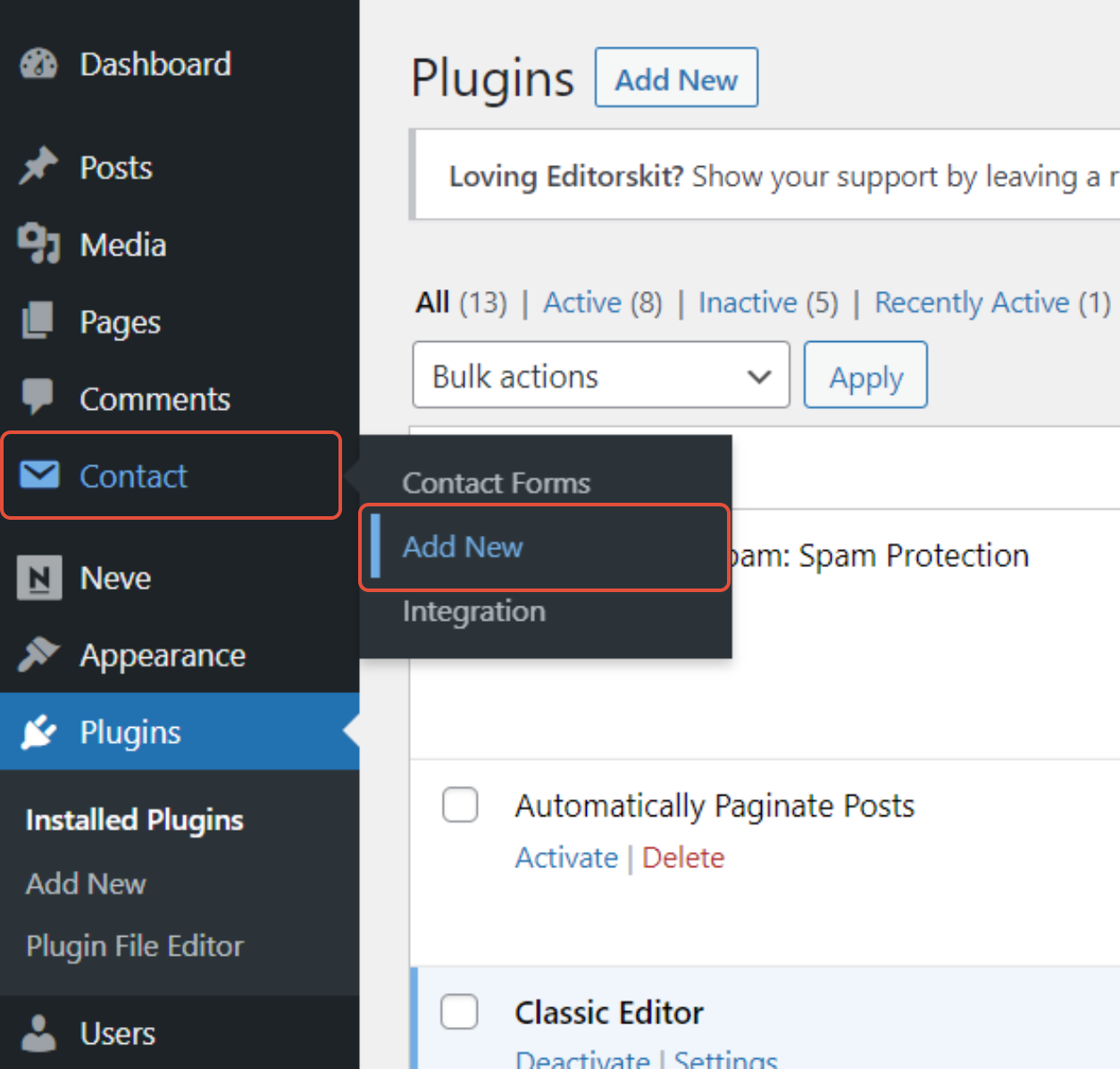Check the Classic Editor plugin checkbox
The width and height of the screenshot is (1120, 1069).
pyautogui.click(x=460, y=1012)
